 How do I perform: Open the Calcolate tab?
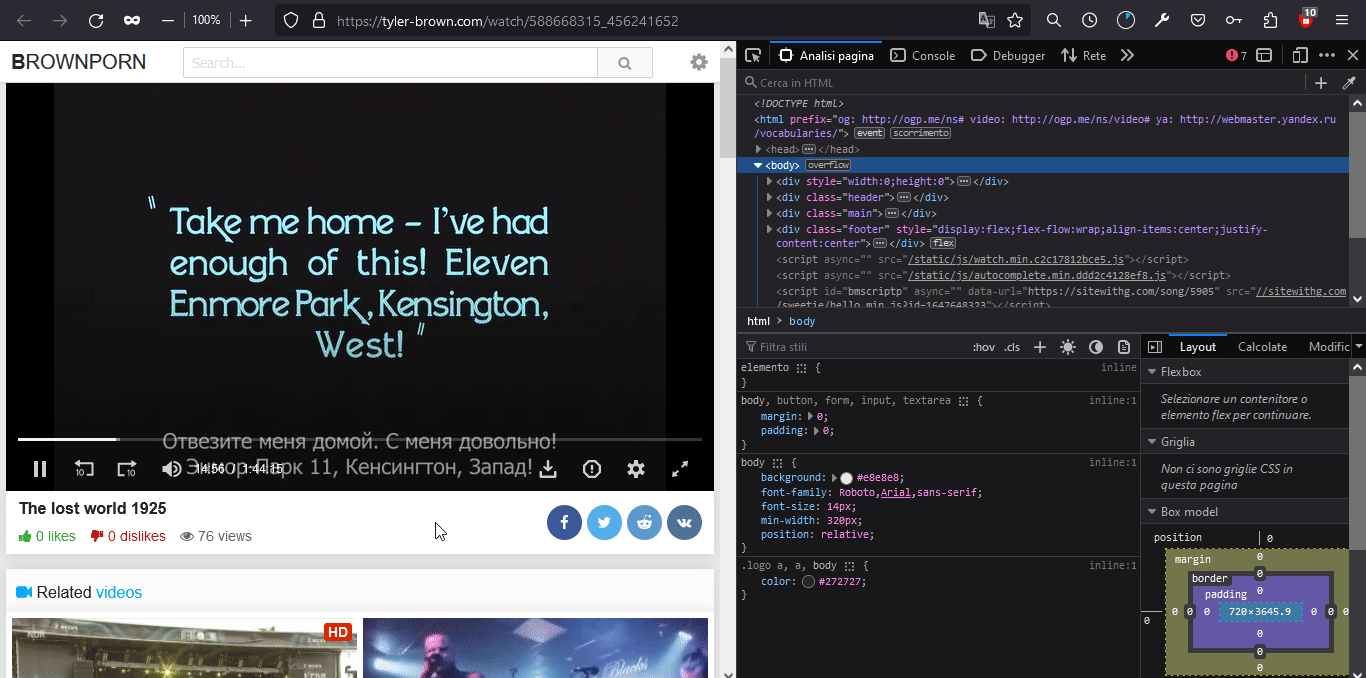pos(1262,347)
